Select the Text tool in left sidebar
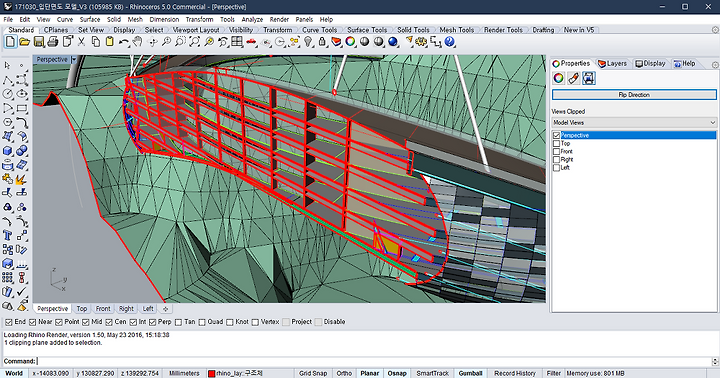720x378 pixels. [8, 236]
